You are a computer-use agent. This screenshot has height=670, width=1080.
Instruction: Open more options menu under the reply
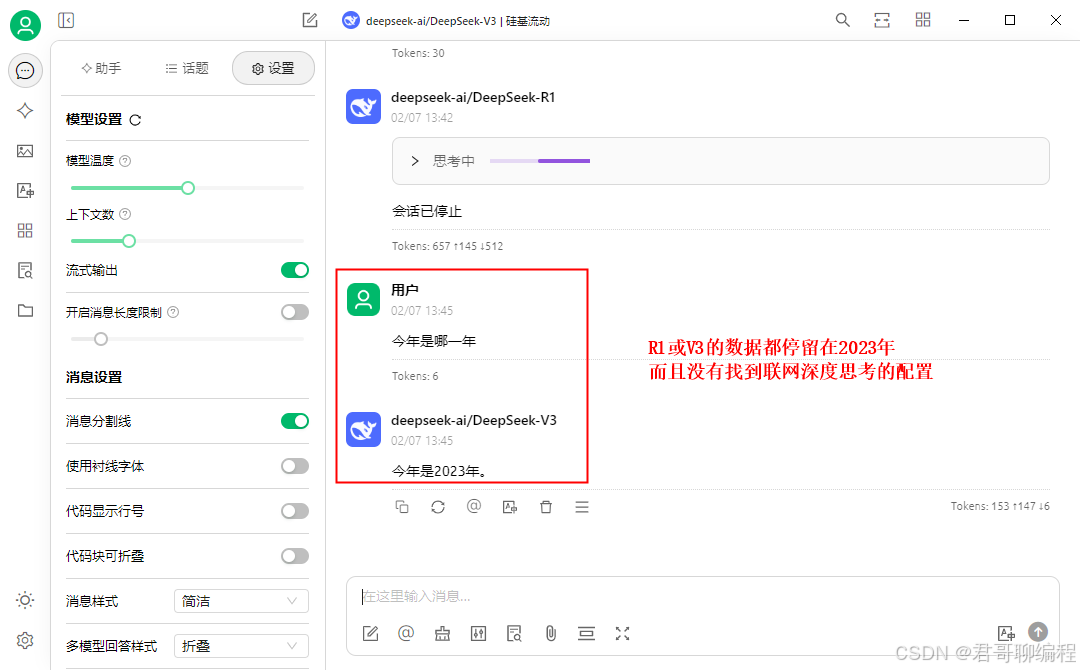582,507
